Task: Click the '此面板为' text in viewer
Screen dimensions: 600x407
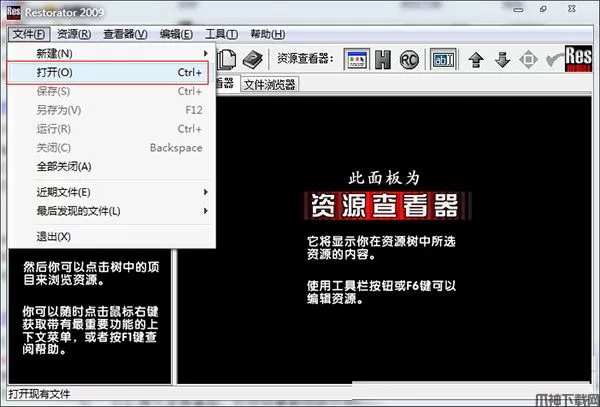Action: [x=384, y=178]
